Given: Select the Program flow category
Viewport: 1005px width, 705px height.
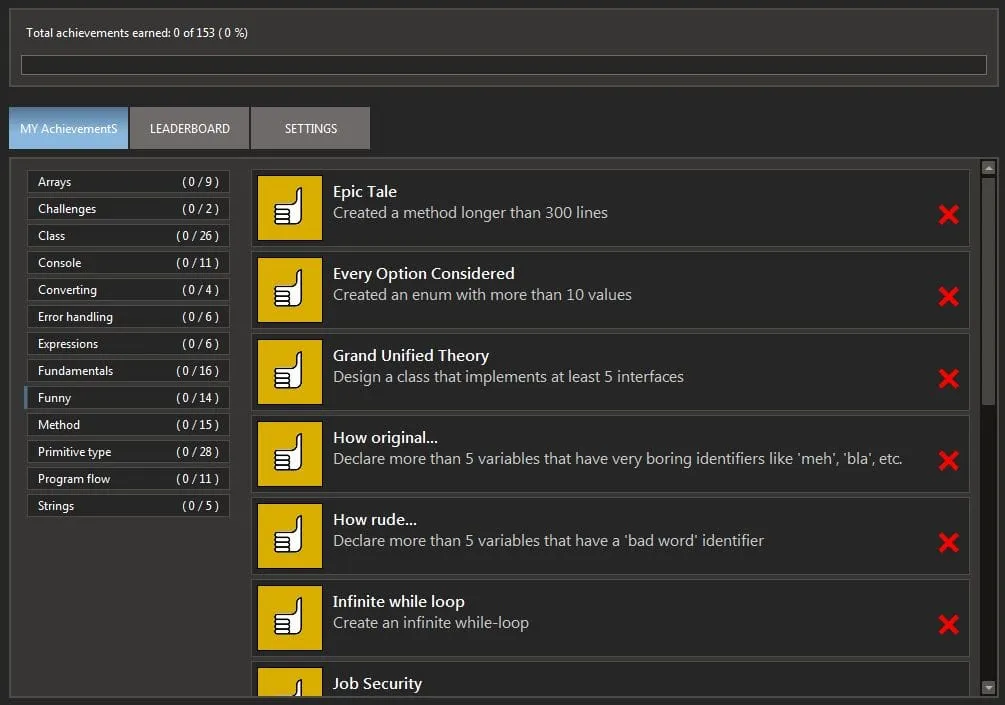Looking at the screenshot, I should 128,479.
